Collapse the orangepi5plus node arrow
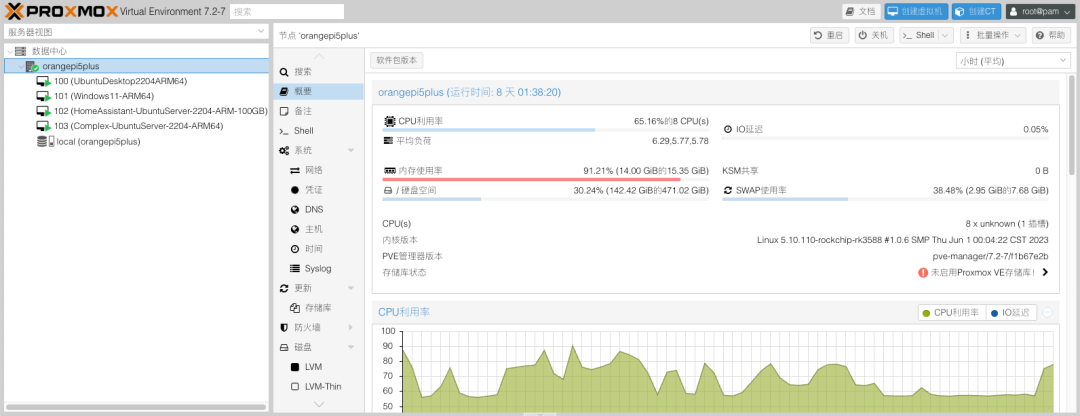Screen dimensions: 1080x416 [x=20, y=67]
